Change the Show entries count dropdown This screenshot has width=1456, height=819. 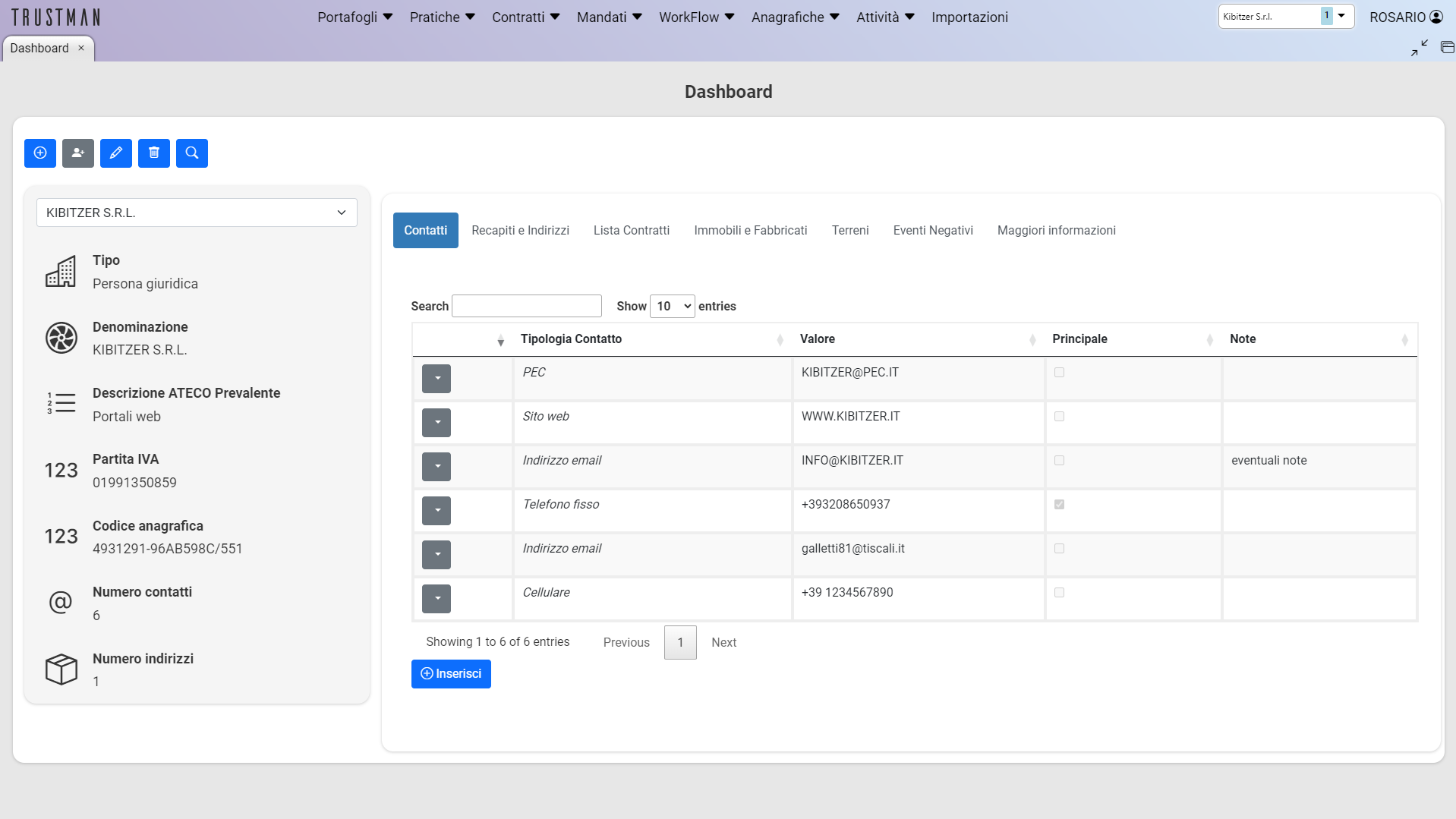tap(673, 307)
